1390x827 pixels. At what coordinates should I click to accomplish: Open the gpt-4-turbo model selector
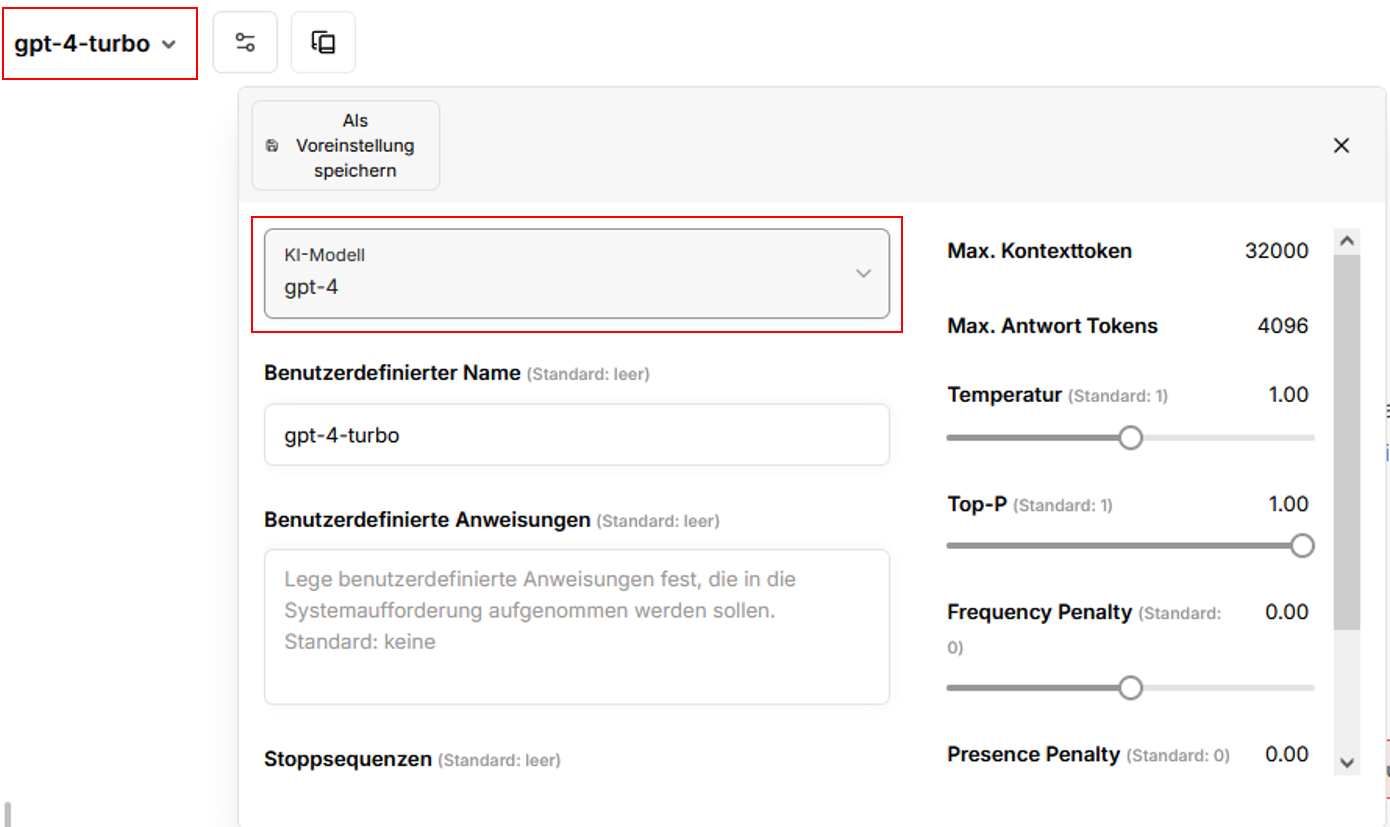point(96,44)
